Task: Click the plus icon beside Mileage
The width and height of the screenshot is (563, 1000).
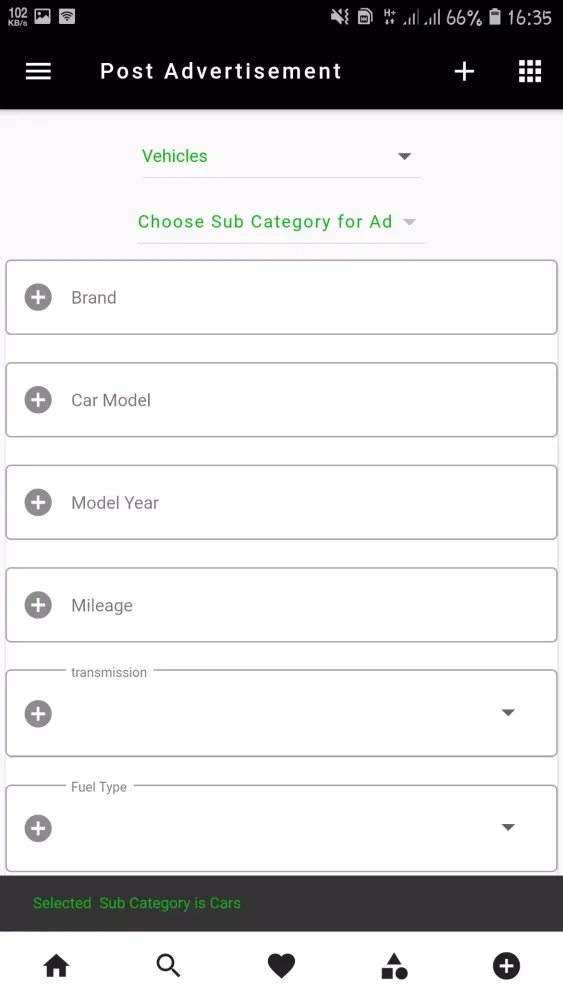Action: [38, 605]
